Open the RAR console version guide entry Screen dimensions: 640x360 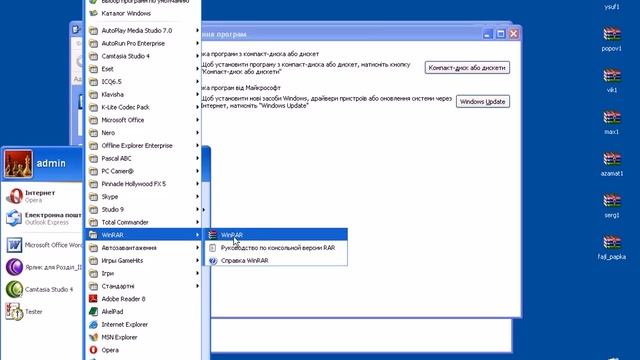coord(276,248)
